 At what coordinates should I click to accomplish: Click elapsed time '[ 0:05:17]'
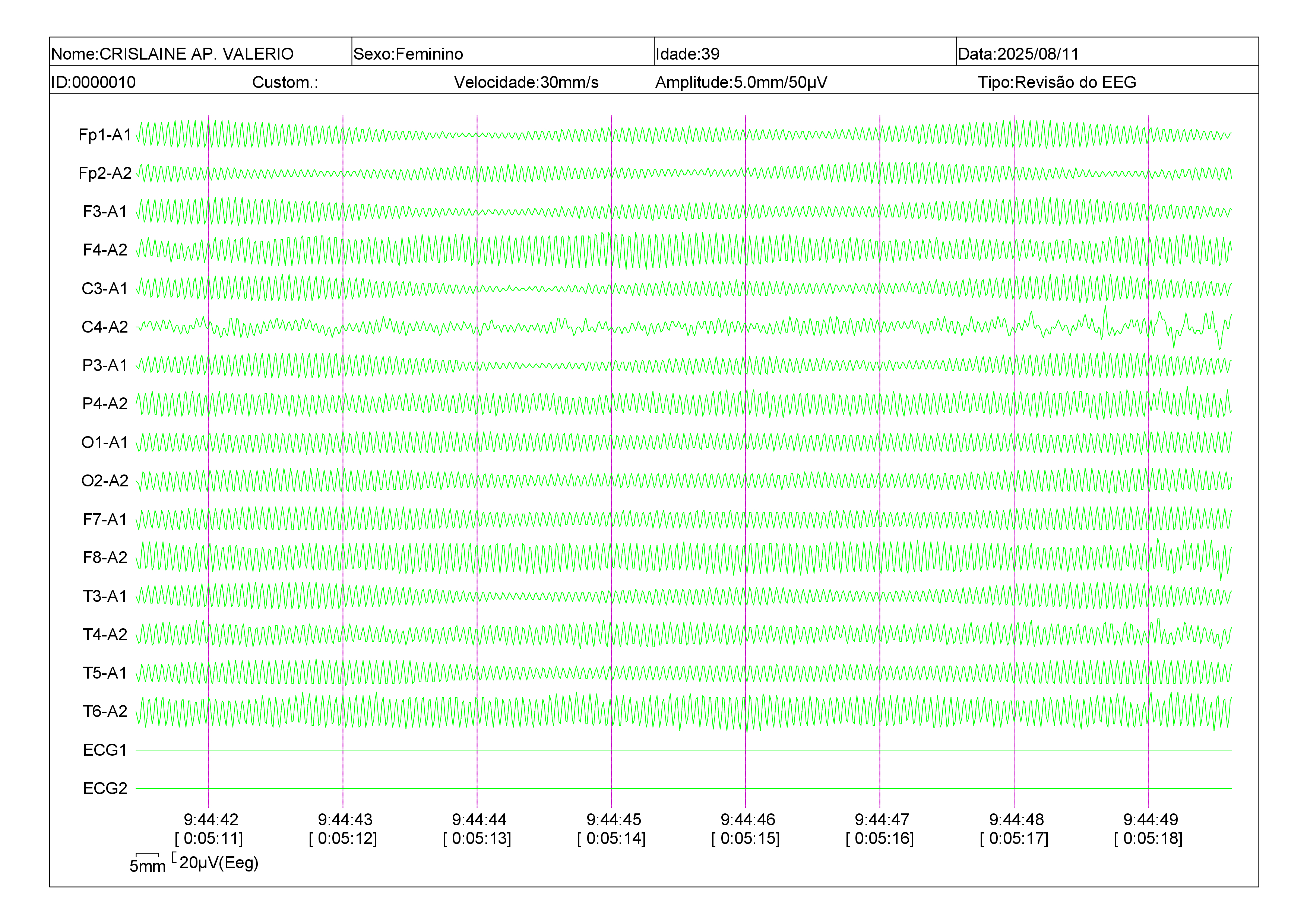(x=1015, y=839)
